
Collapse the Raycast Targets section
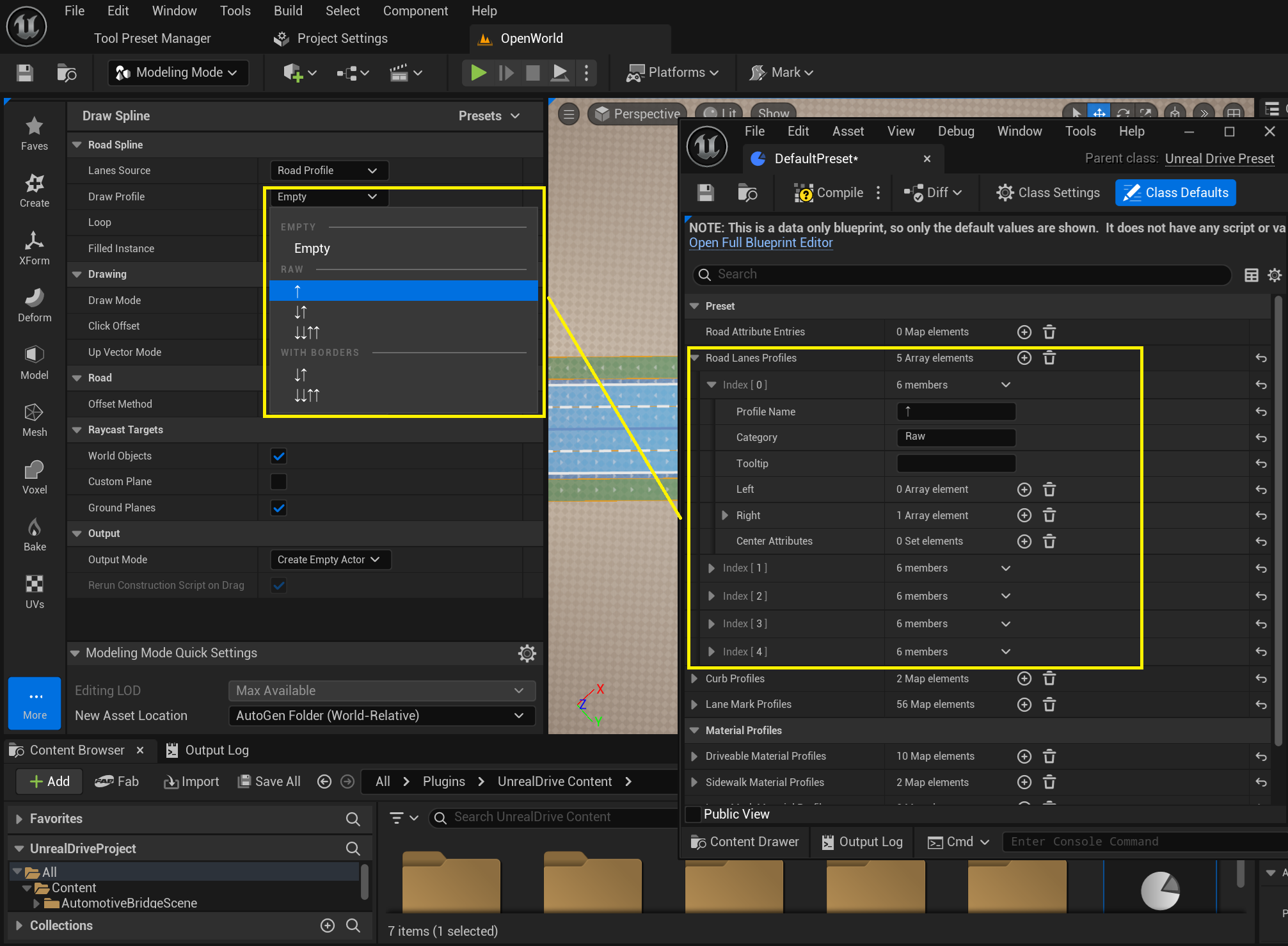coord(77,430)
